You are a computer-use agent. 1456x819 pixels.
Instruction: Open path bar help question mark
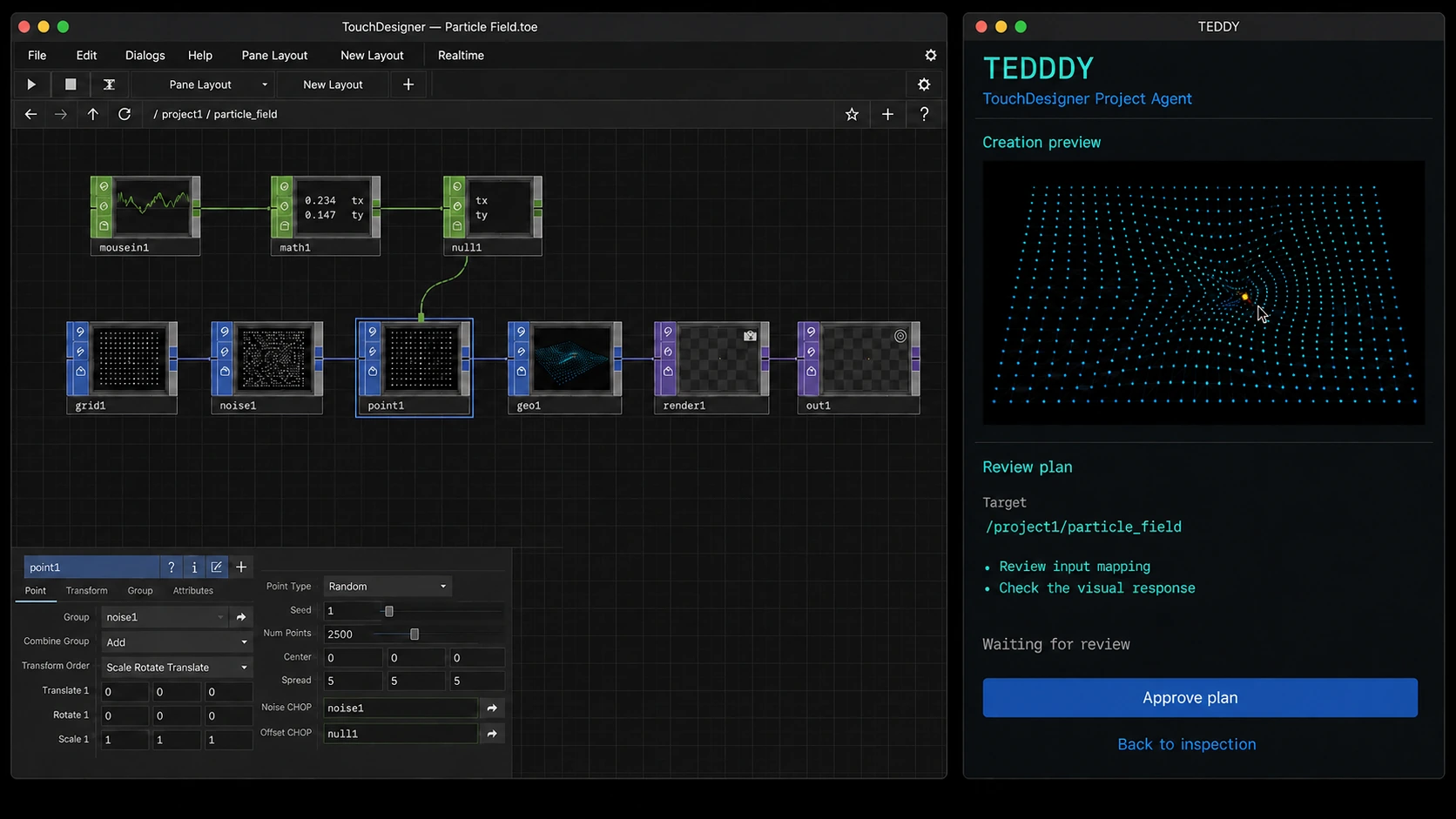click(924, 114)
